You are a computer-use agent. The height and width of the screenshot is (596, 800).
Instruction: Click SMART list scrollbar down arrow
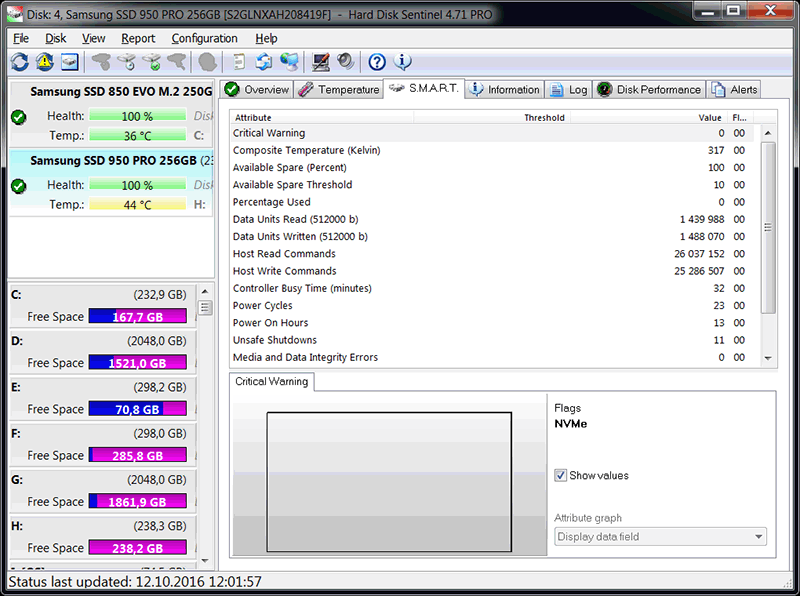coord(768,358)
